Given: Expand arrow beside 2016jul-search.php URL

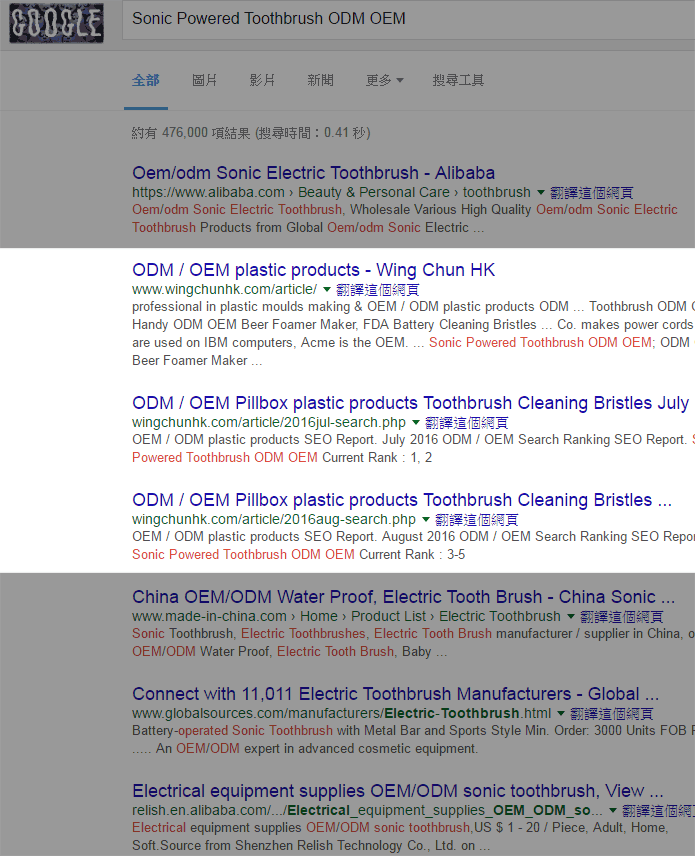Looking at the screenshot, I should tap(415, 422).
